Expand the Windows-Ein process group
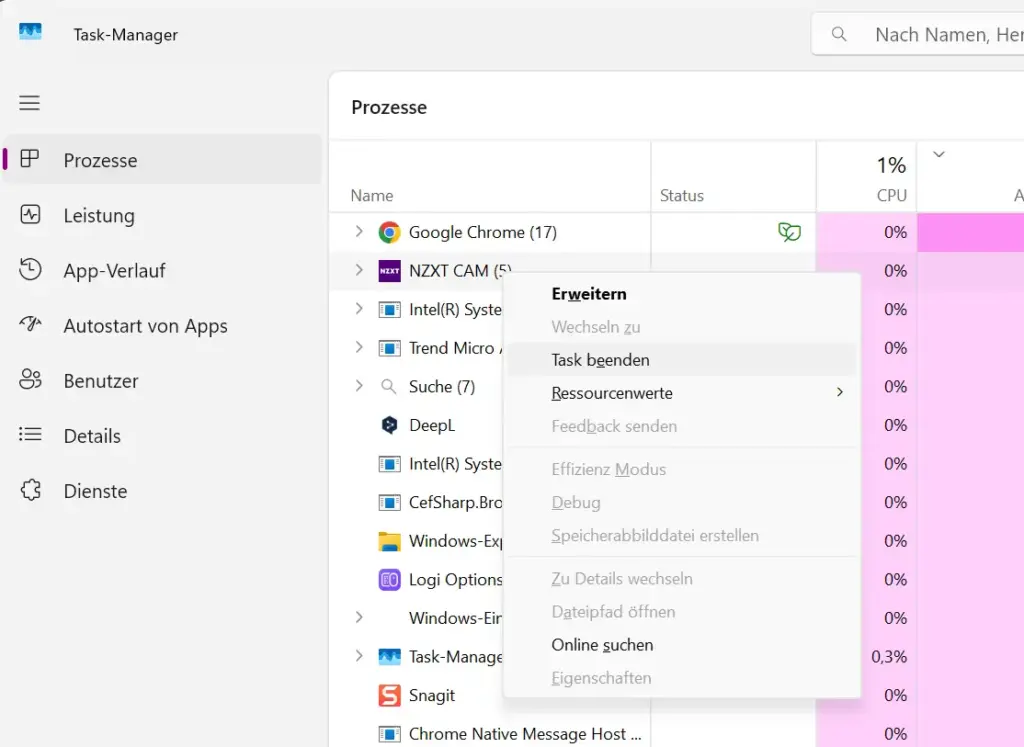Screen dimensions: 1024x747 pos(359,617)
